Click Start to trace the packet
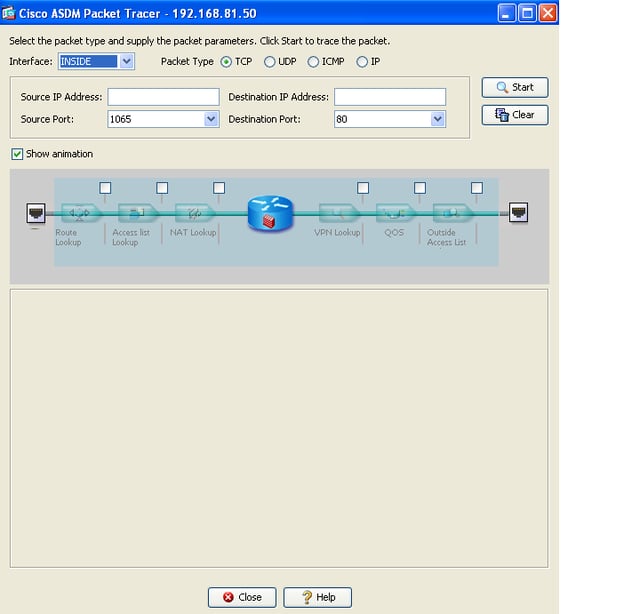The image size is (640, 614). 515,87
